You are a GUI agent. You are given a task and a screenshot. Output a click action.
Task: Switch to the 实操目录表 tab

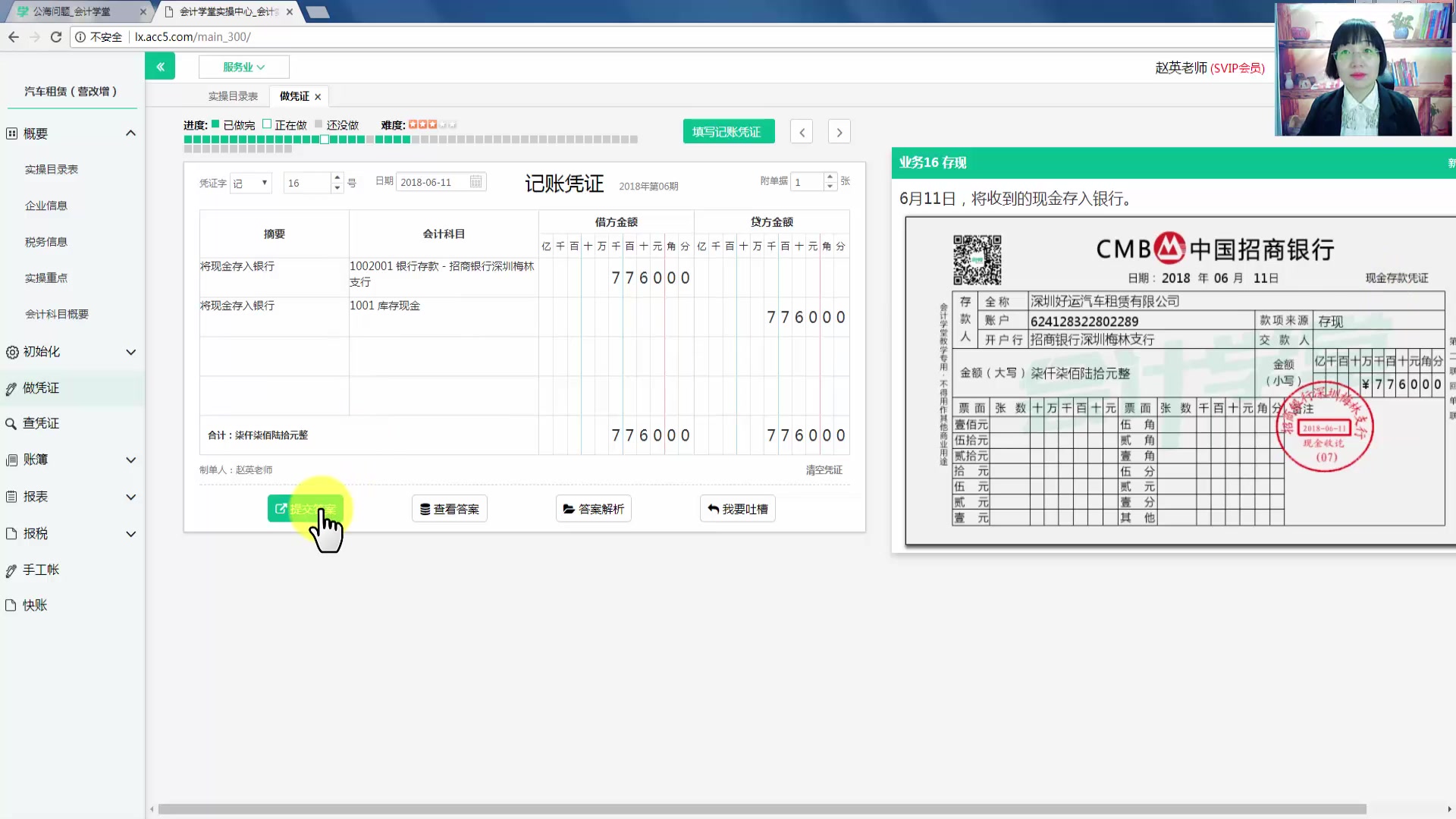233,96
